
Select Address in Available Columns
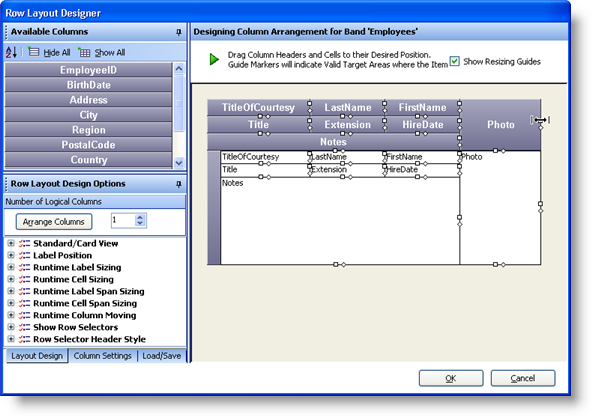coord(89,100)
